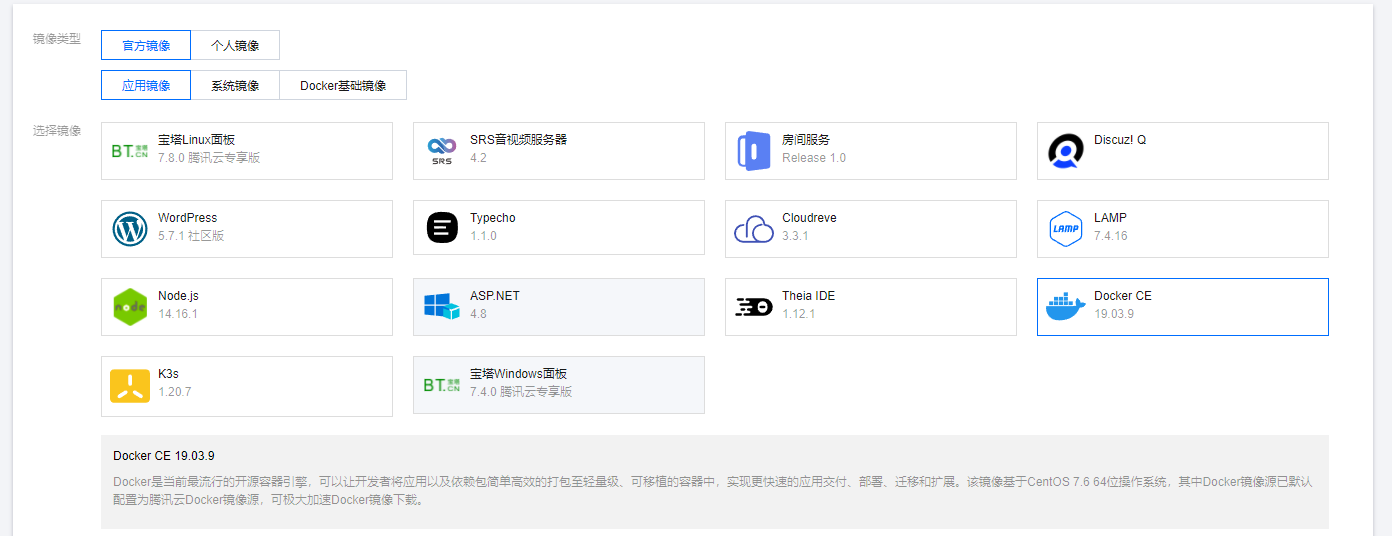Choose the 宝塔Windows面板 image title

click(519, 374)
